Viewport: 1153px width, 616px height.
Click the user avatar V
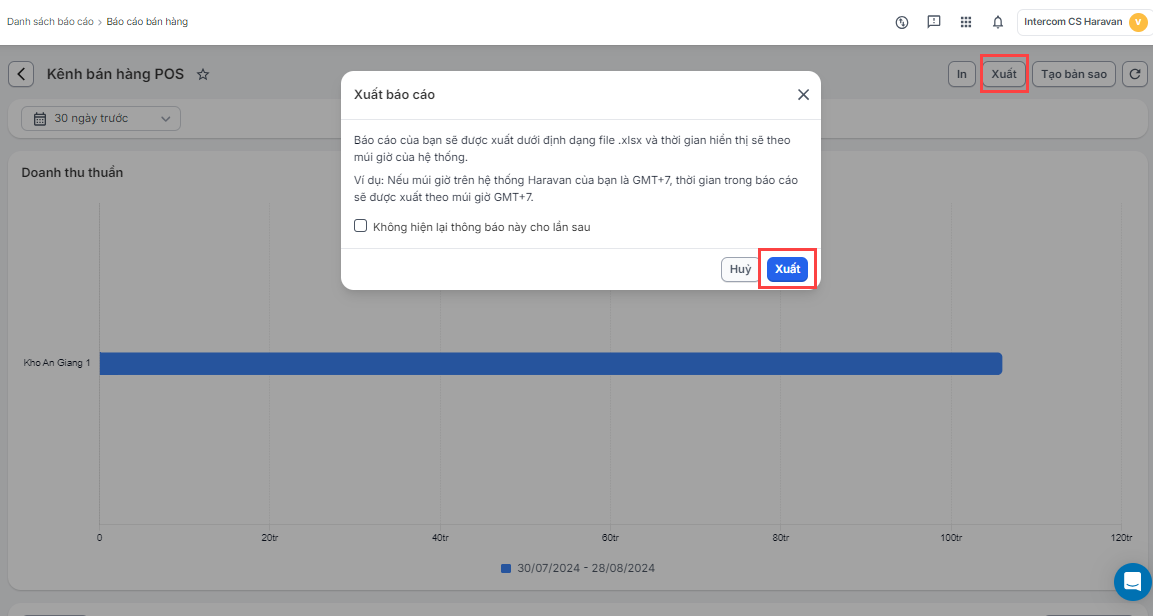click(x=1138, y=22)
